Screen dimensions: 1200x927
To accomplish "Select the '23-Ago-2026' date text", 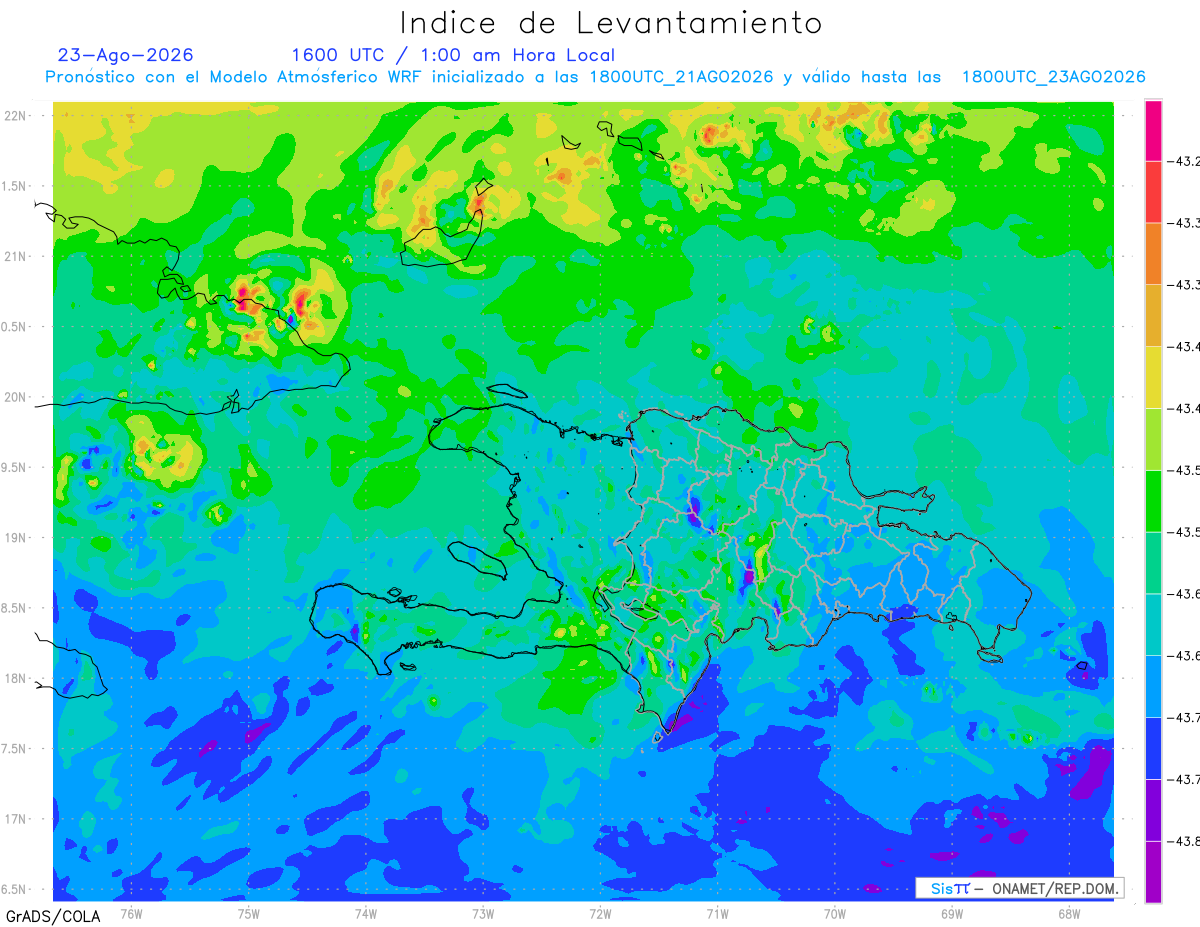I will tap(126, 55).
